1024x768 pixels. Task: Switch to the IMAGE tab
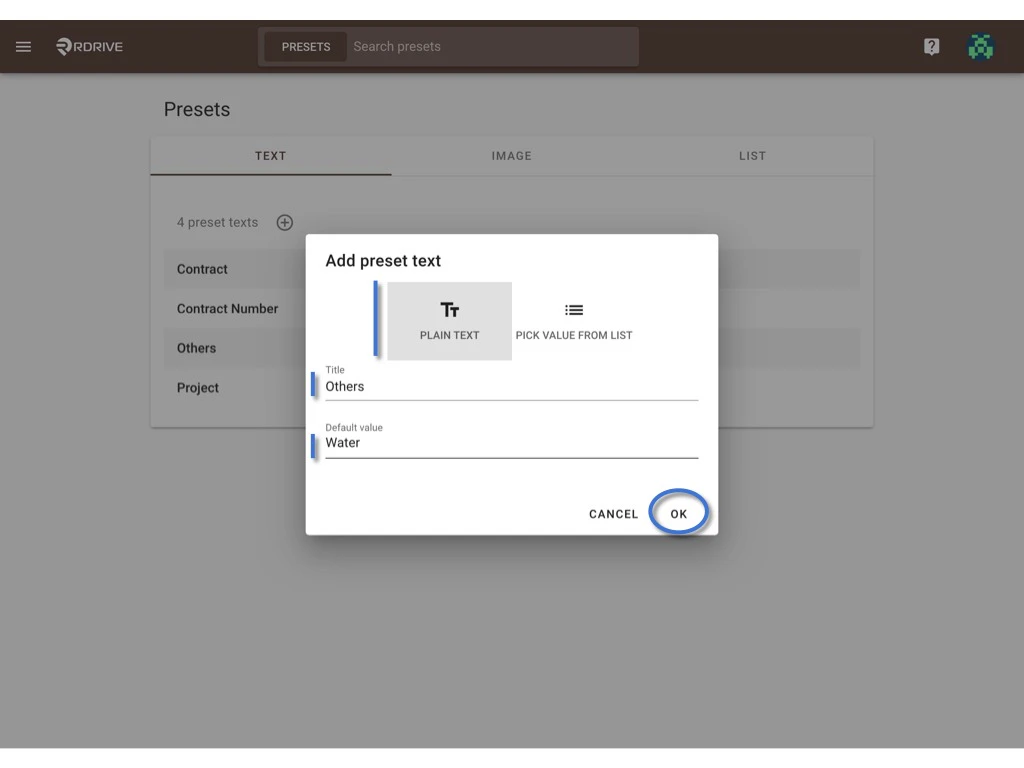pos(511,156)
